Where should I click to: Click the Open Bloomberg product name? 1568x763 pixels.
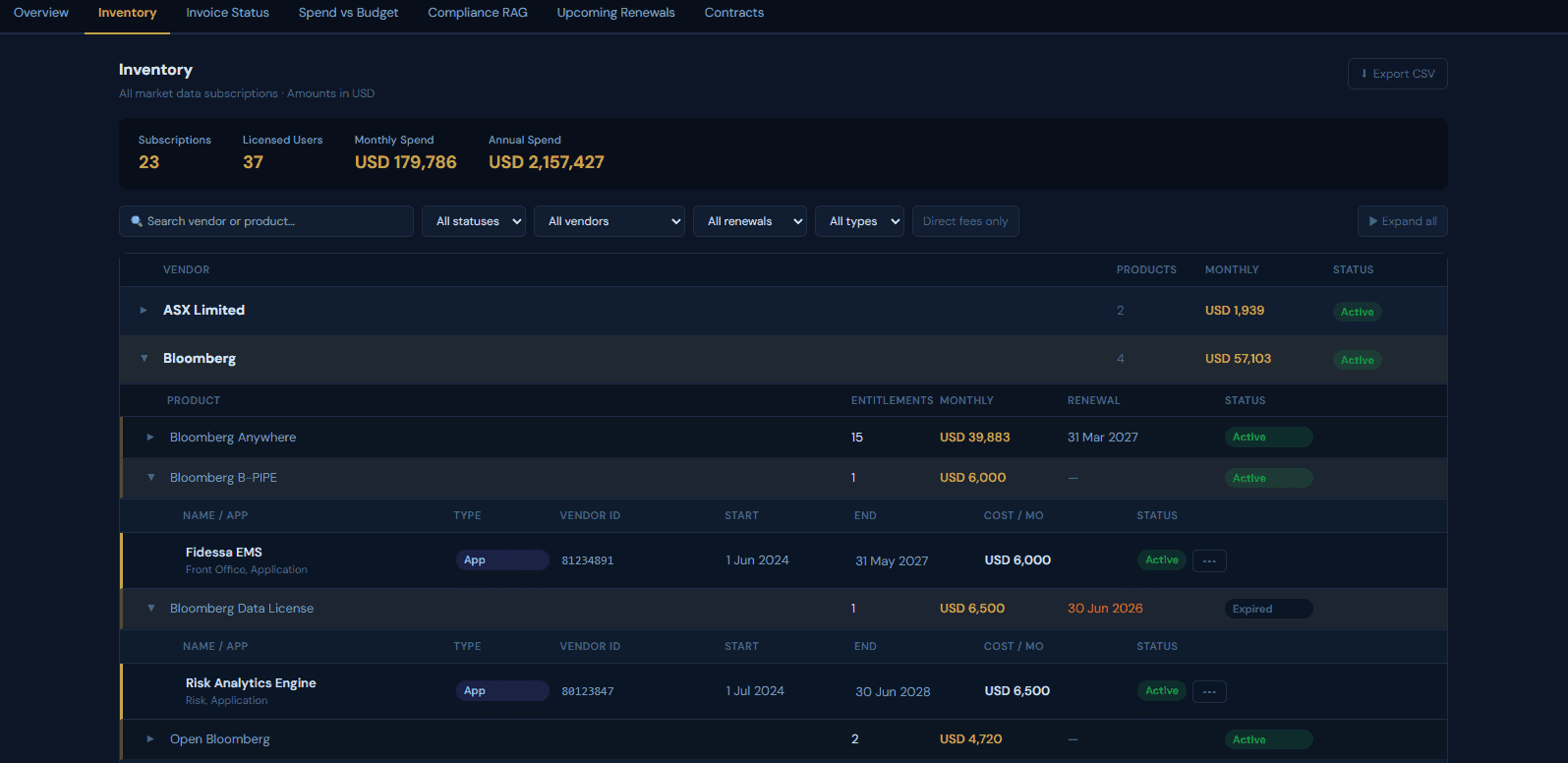point(220,738)
